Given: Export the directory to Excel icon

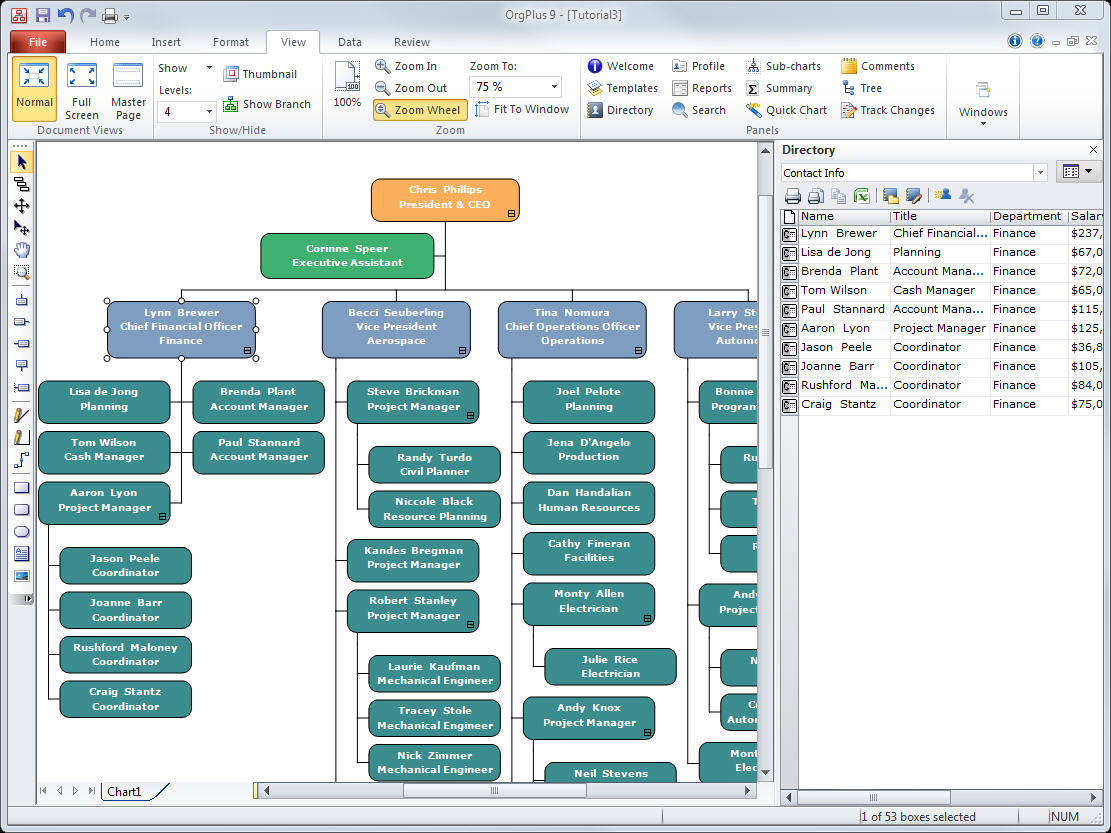Looking at the screenshot, I should pos(861,196).
